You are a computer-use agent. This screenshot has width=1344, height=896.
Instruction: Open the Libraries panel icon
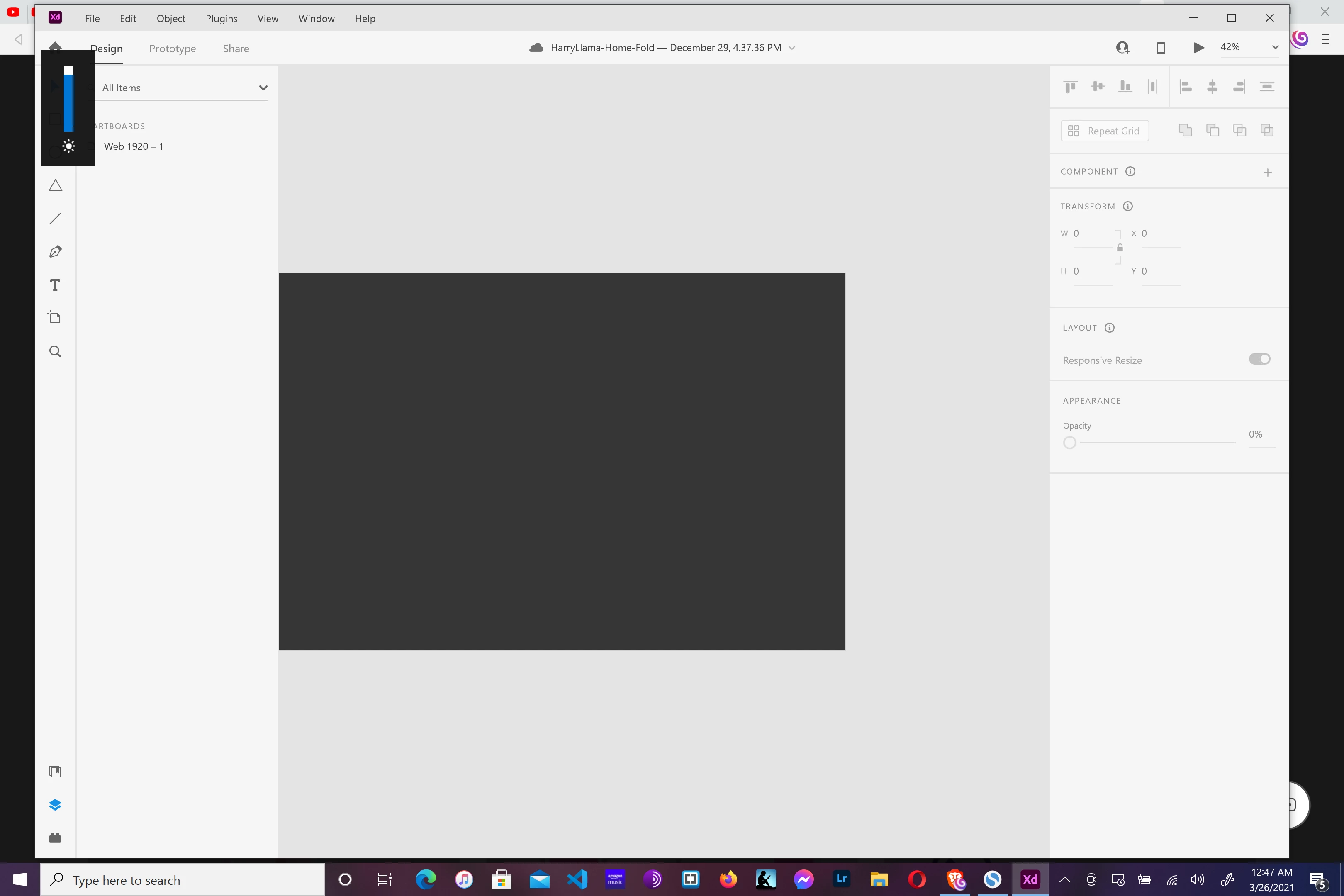[56, 772]
